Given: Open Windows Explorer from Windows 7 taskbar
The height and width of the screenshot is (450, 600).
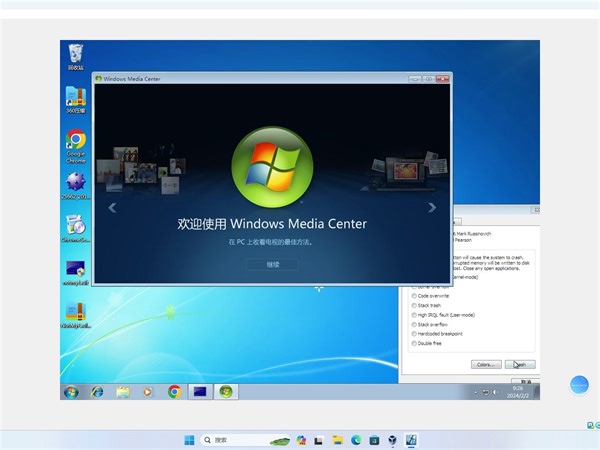Looking at the screenshot, I should (123, 392).
